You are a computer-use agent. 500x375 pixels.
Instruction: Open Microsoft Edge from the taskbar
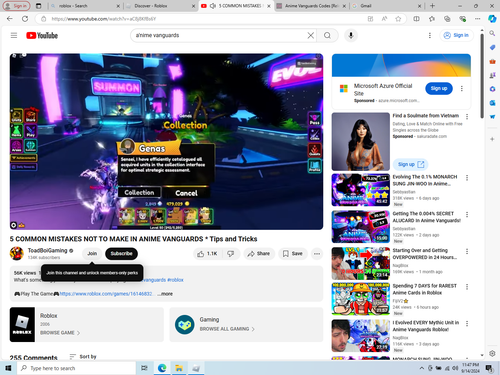click(162, 368)
